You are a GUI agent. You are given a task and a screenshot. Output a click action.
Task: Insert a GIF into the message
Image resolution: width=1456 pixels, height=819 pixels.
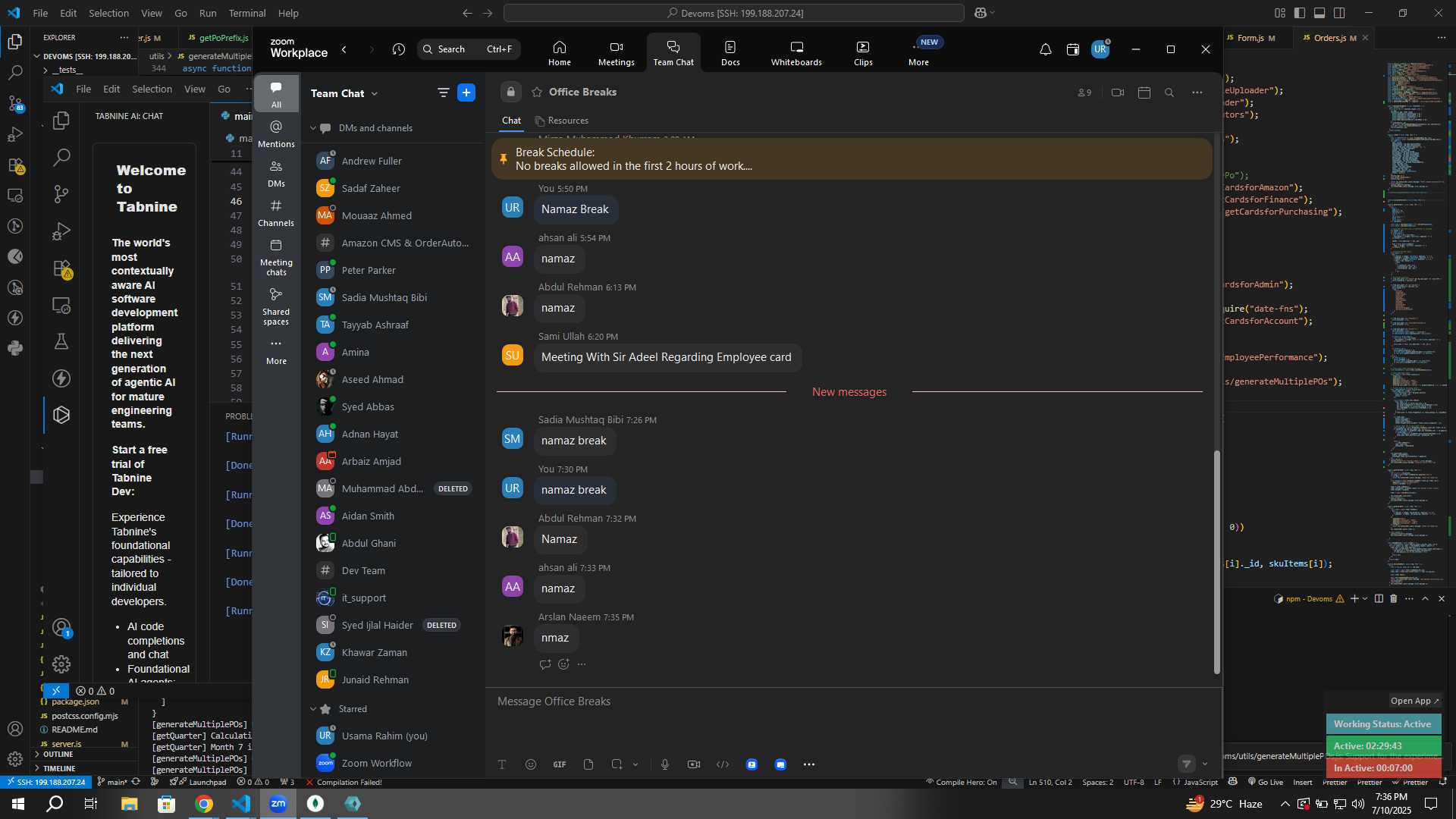click(560, 764)
